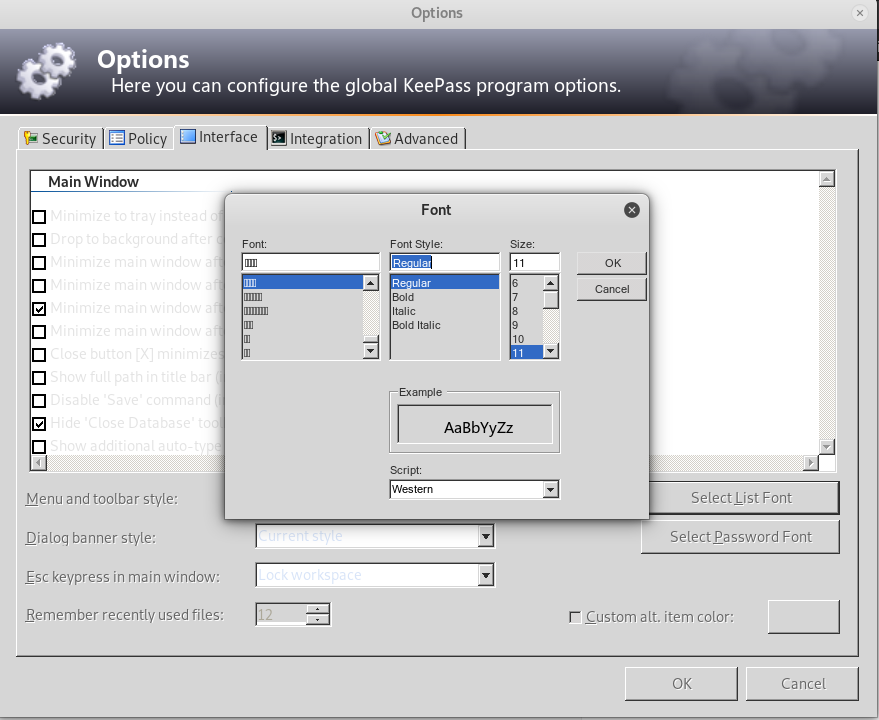
Task: Pick size 7 in the Size list
Action: (526, 297)
